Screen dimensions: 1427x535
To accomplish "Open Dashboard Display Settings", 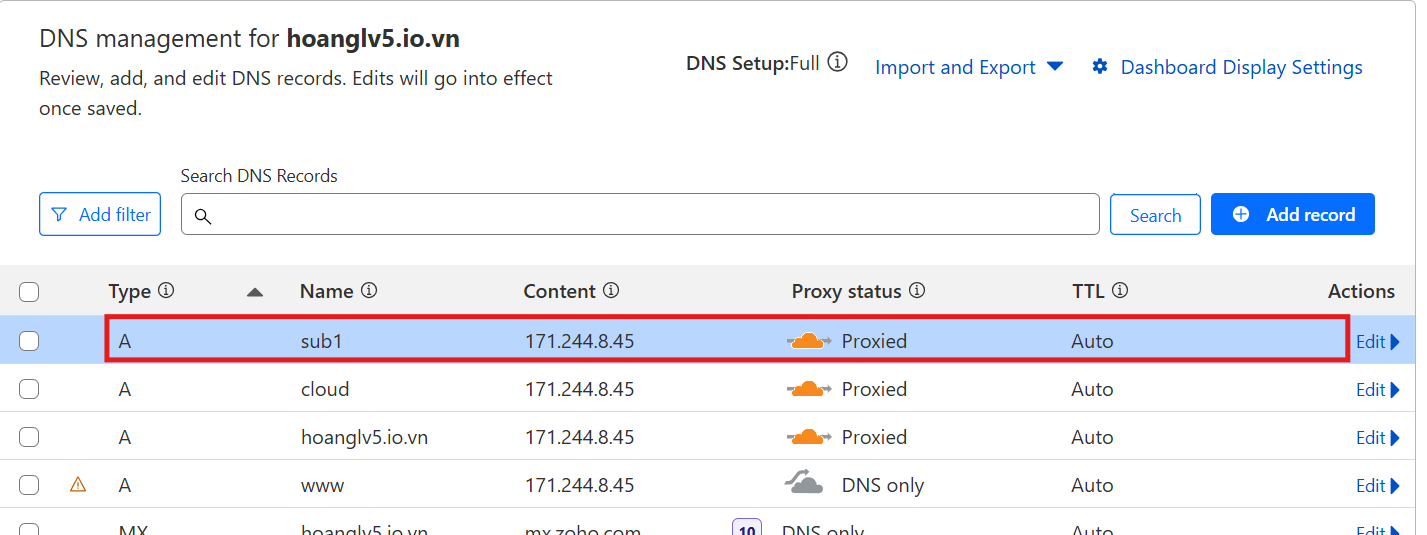I will 1227,67.
